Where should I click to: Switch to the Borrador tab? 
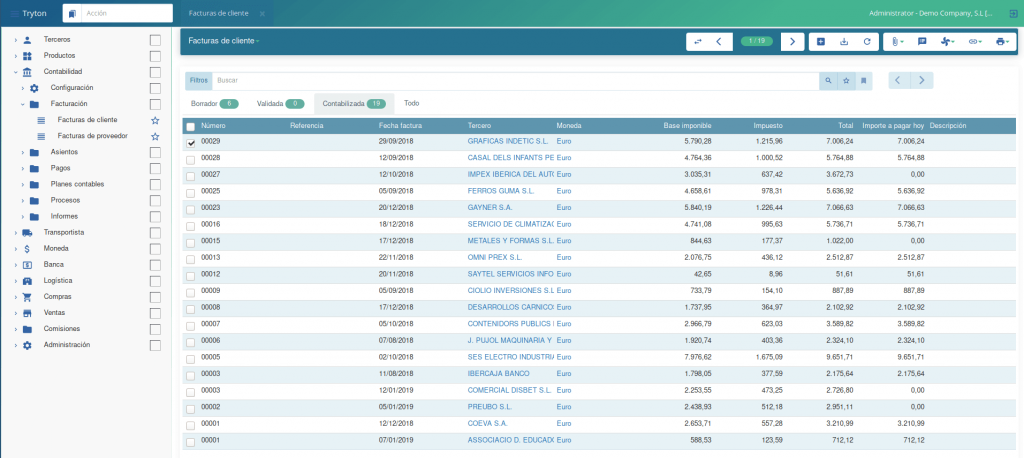[213, 103]
